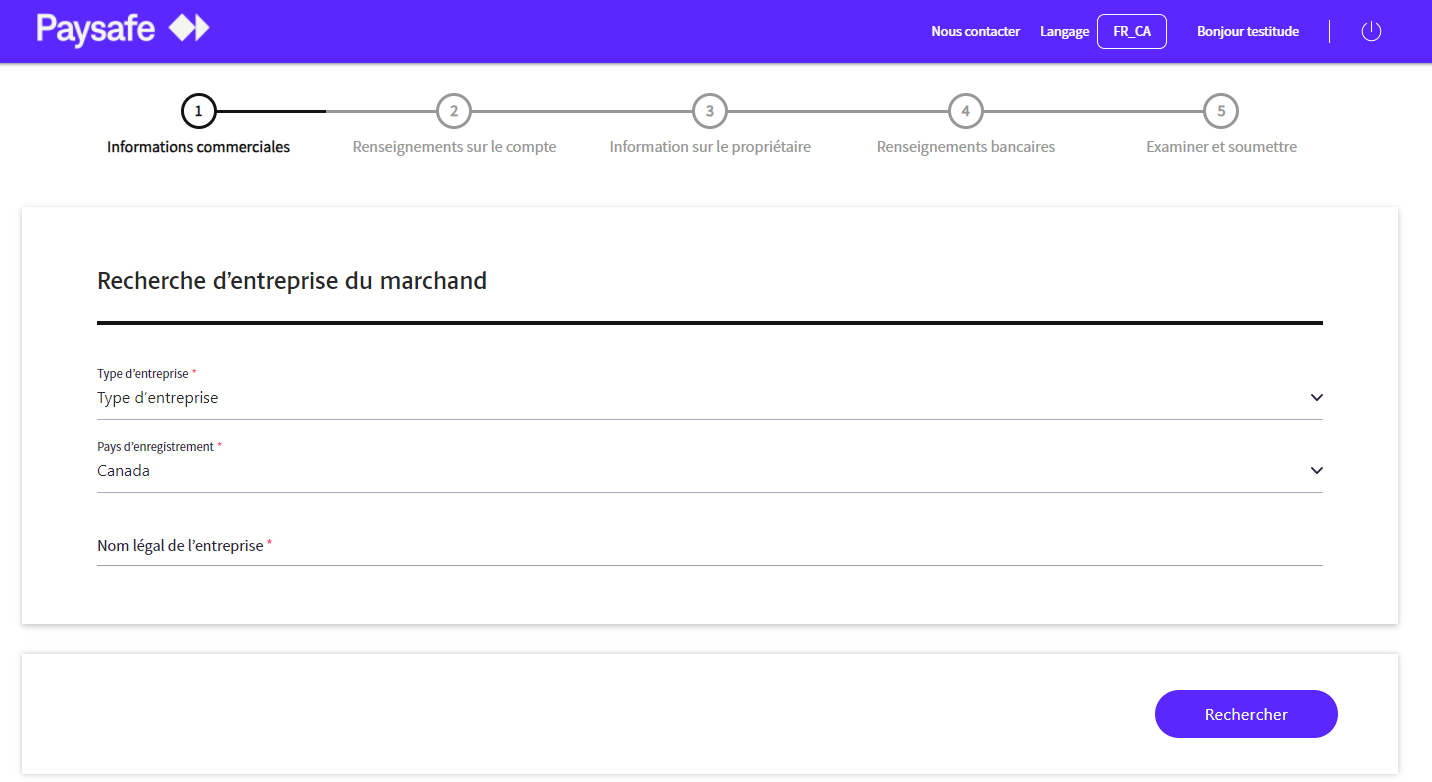Click the Rechercher button
The height and width of the screenshot is (782, 1432).
1246,714
